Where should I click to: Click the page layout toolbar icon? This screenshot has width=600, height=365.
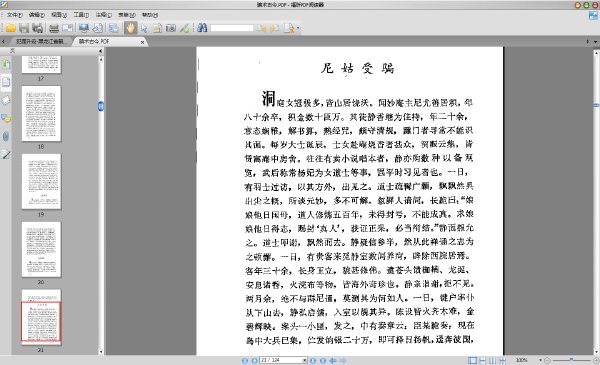click(113, 28)
